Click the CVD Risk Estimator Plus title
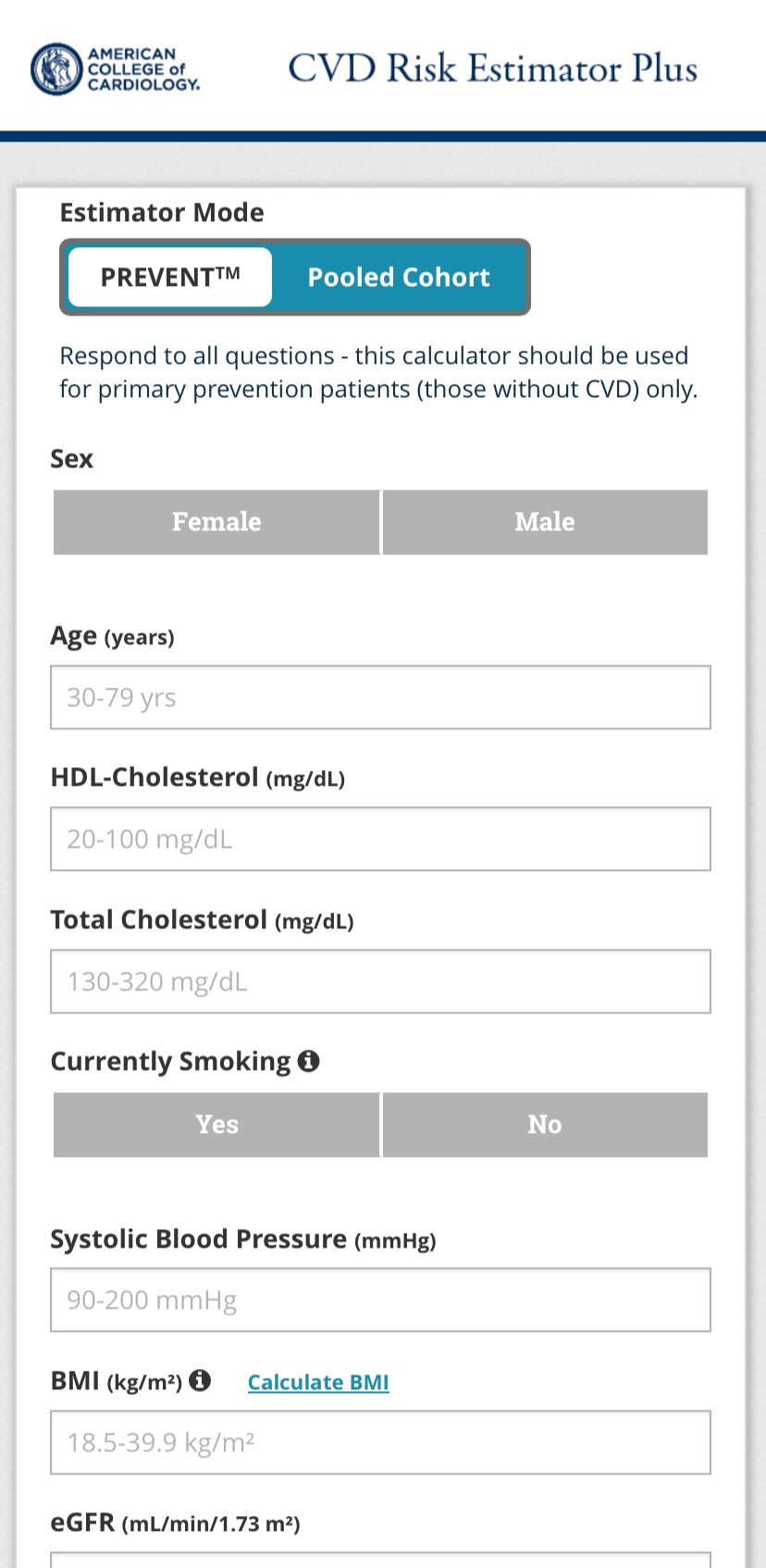 pyautogui.click(x=492, y=69)
